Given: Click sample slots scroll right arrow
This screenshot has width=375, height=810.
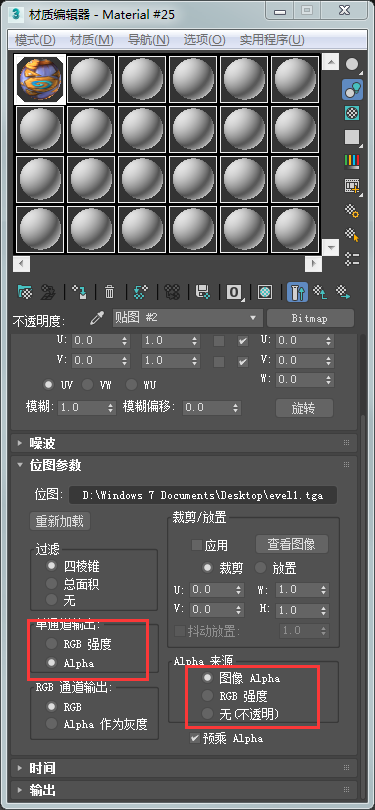Looking at the screenshot, I should [314, 264].
